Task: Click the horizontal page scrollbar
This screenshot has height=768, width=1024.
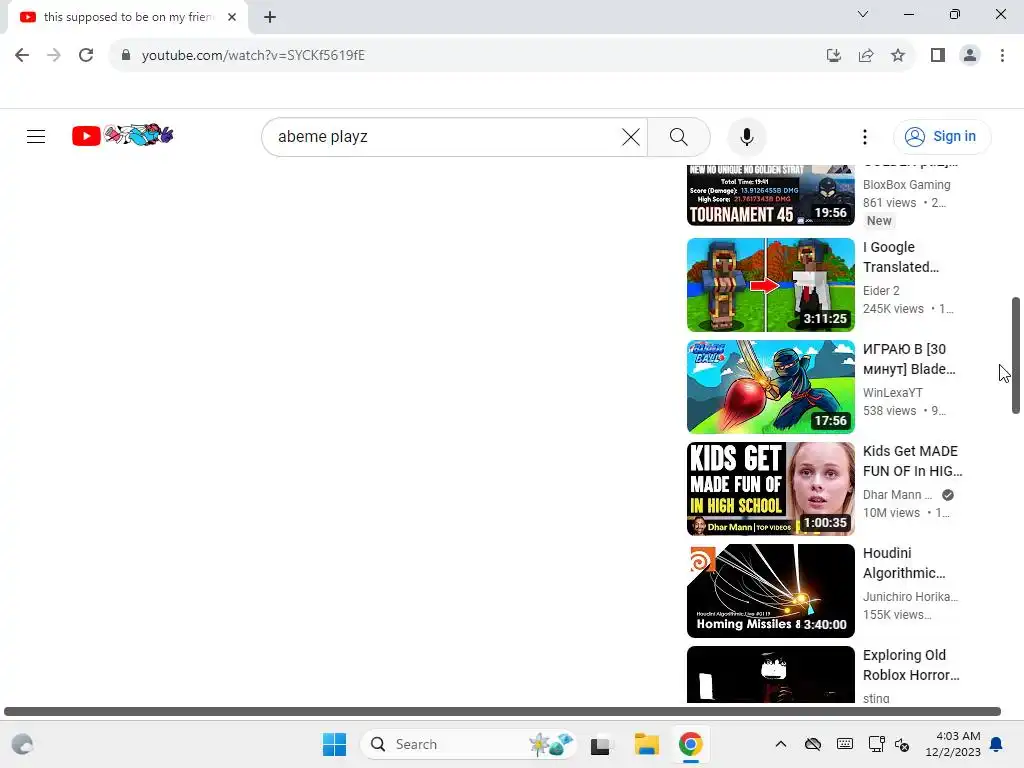Action: coord(502,711)
